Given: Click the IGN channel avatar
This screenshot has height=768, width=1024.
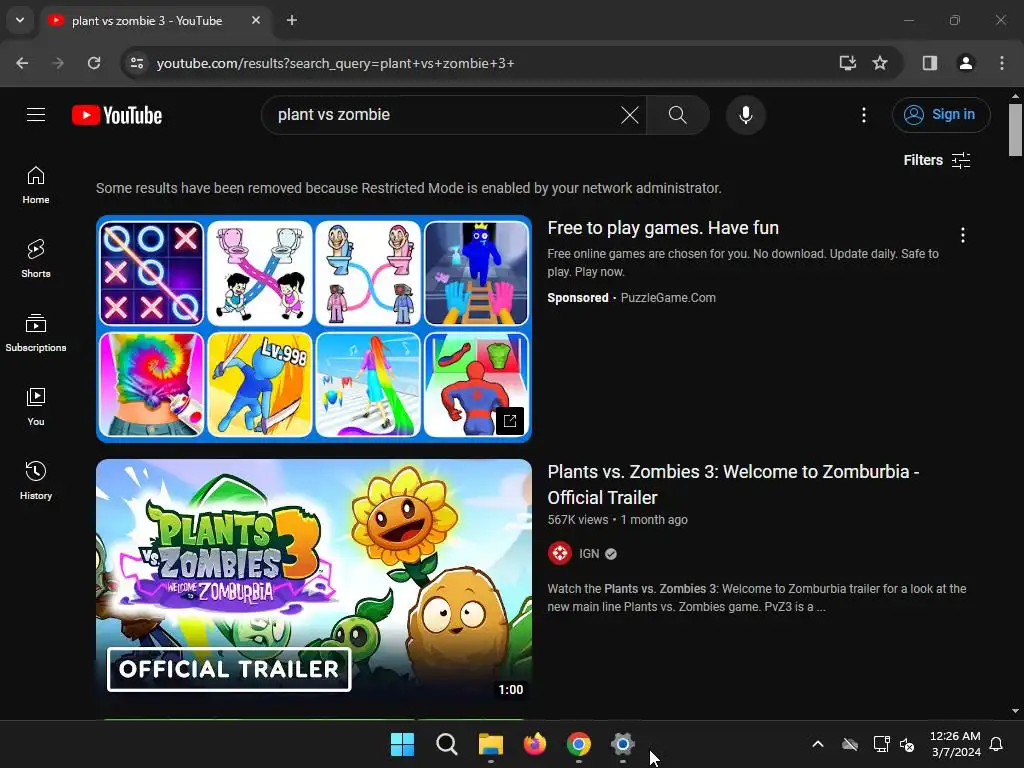Looking at the screenshot, I should pyautogui.click(x=560, y=553).
